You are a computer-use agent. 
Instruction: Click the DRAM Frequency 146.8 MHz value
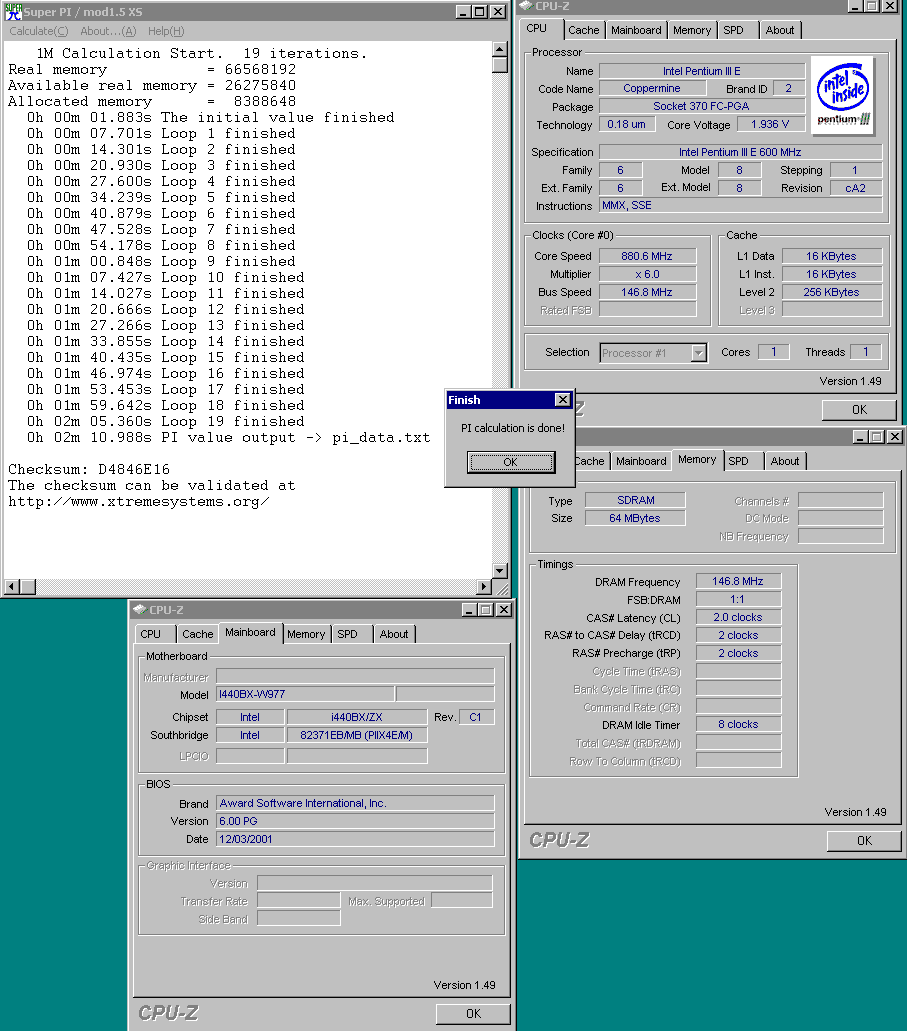[738, 581]
